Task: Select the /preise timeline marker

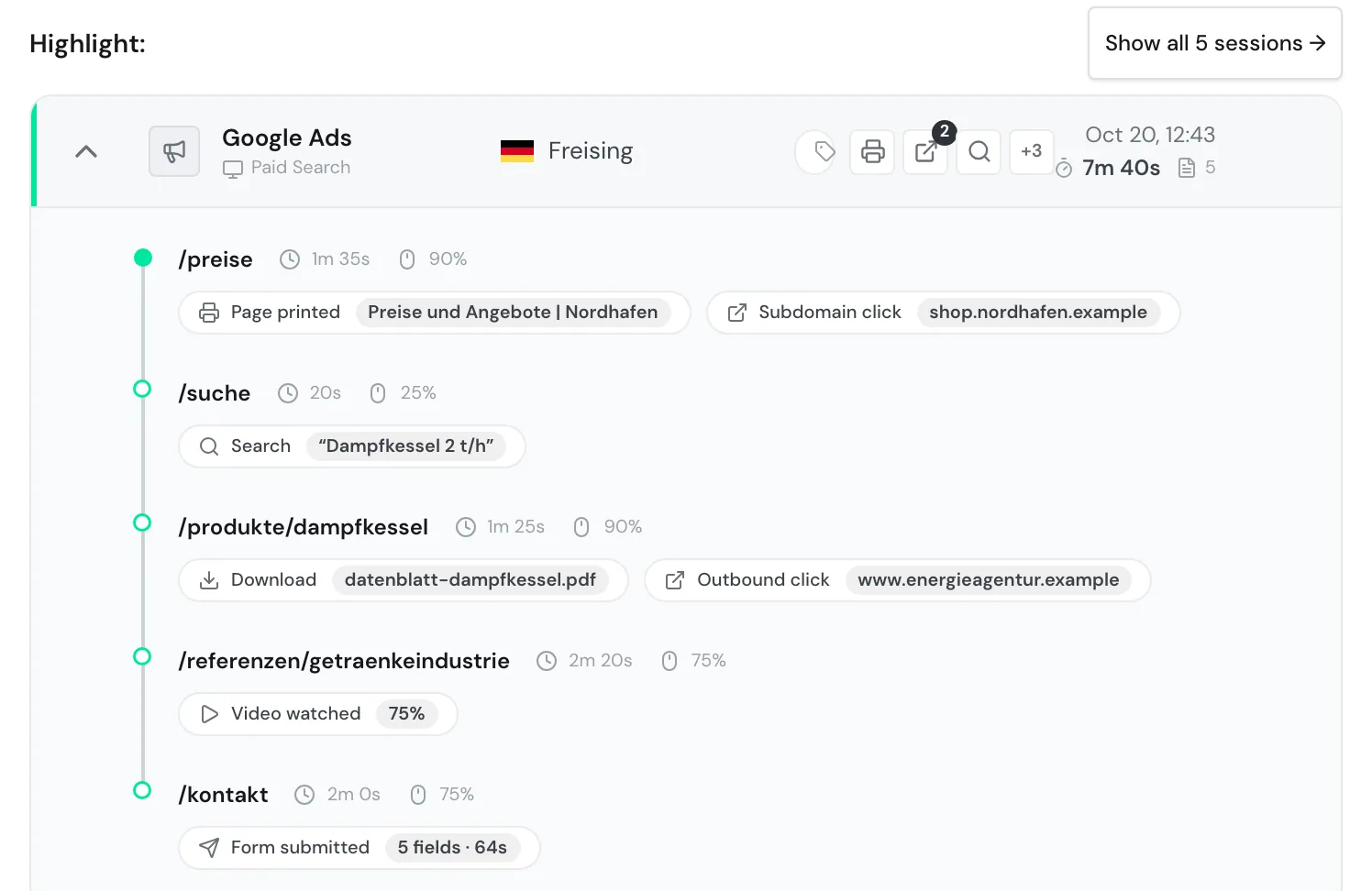Action: point(142,258)
